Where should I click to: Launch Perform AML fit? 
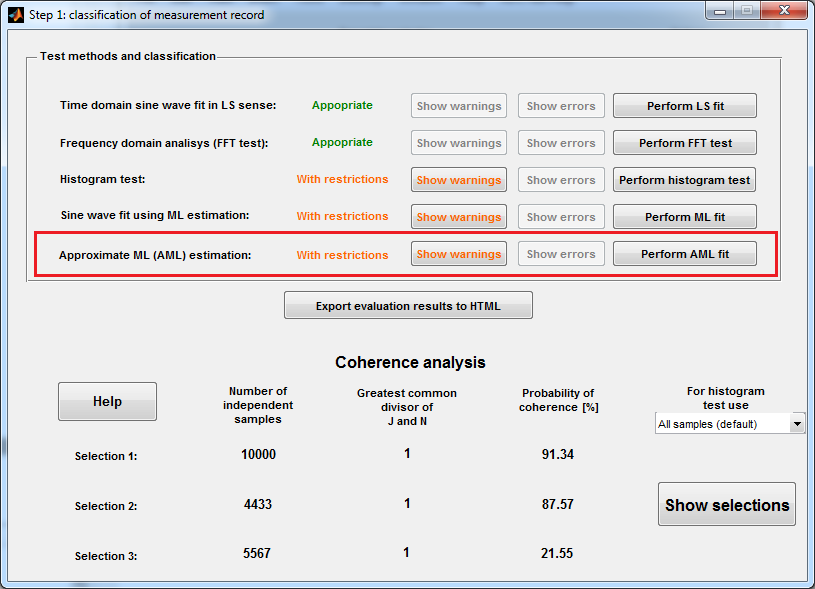[x=685, y=254]
